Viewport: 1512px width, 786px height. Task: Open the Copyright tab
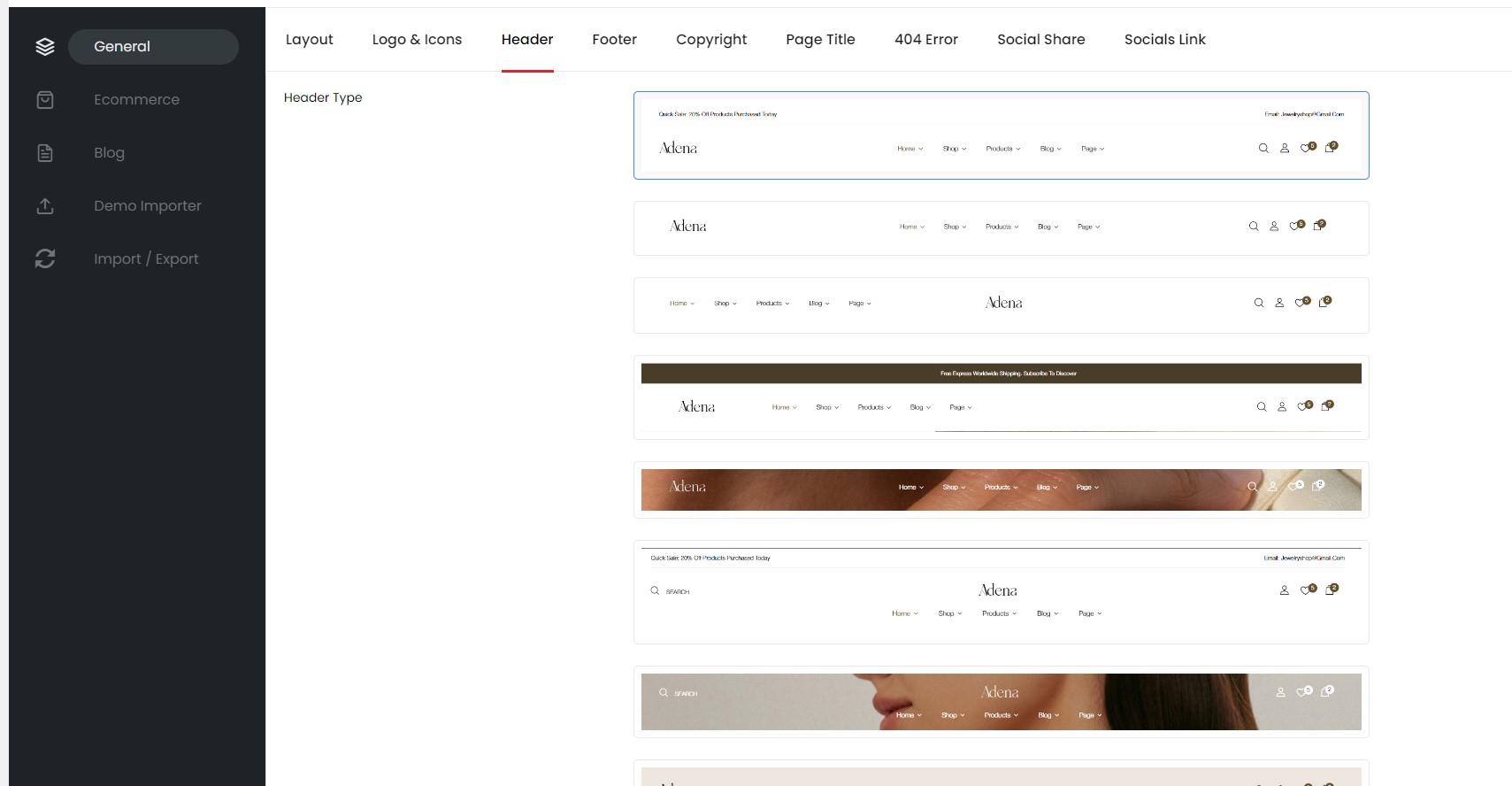(x=710, y=40)
